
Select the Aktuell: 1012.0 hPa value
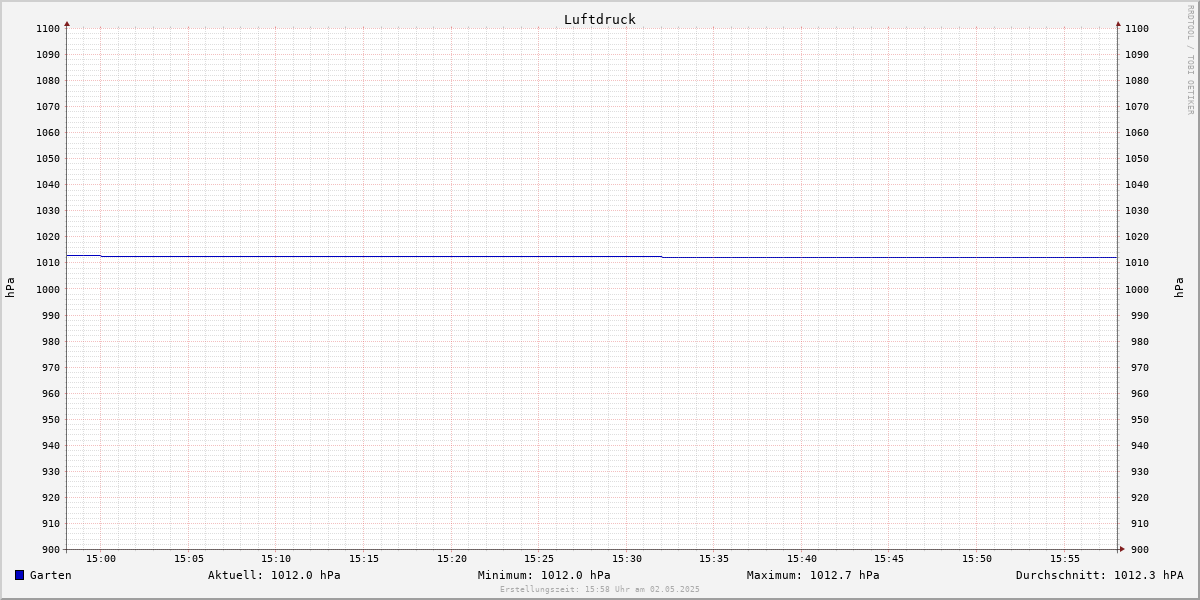pos(274,575)
